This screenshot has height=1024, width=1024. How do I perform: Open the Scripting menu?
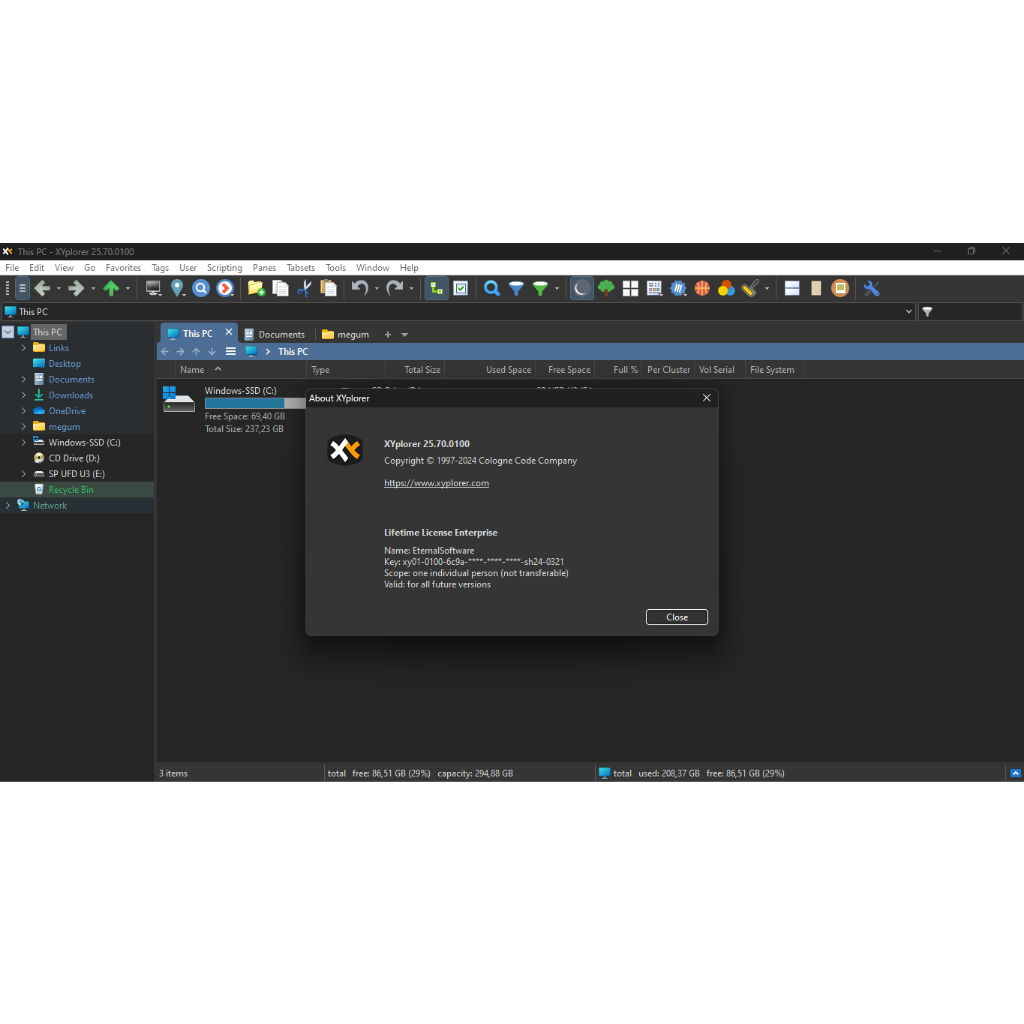[x=224, y=268]
